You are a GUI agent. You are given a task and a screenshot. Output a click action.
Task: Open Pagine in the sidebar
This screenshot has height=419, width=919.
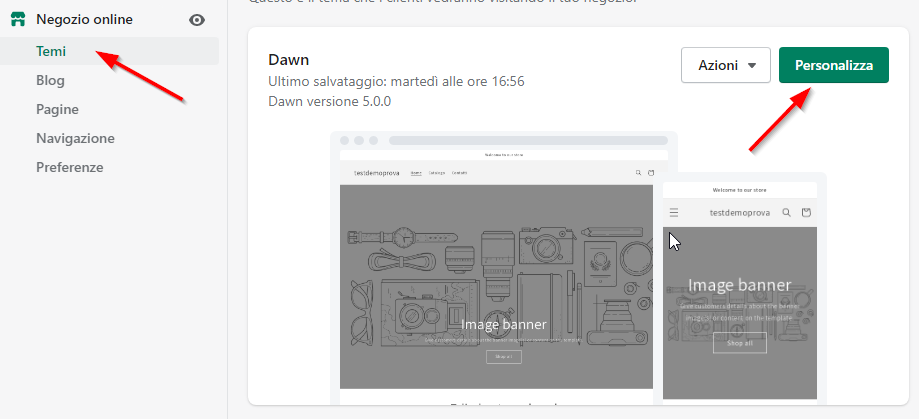click(57, 109)
